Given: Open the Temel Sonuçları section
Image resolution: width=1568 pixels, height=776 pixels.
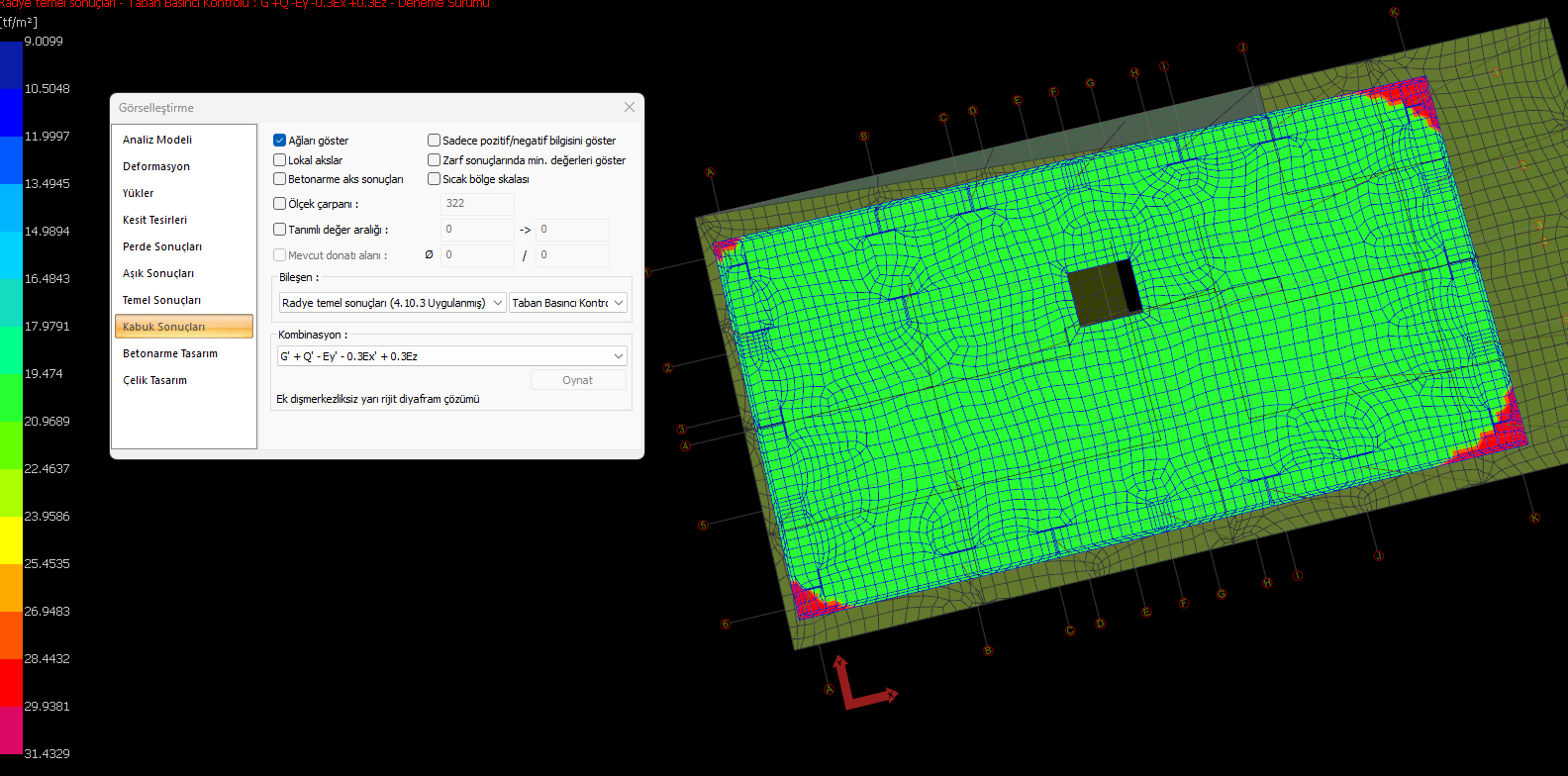Looking at the screenshot, I should (x=161, y=300).
